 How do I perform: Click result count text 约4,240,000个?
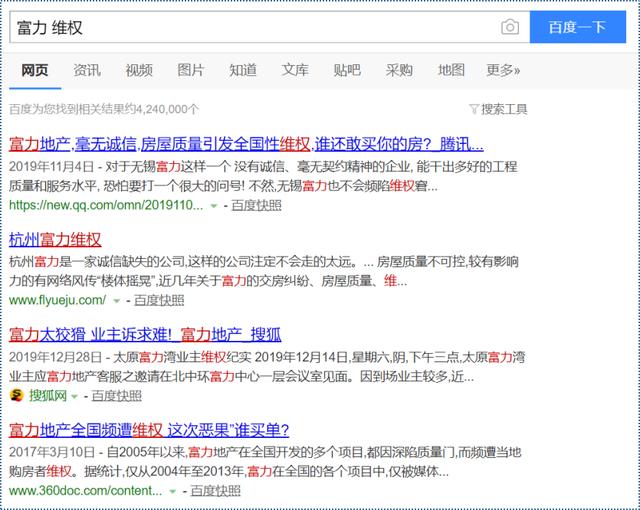(162, 109)
